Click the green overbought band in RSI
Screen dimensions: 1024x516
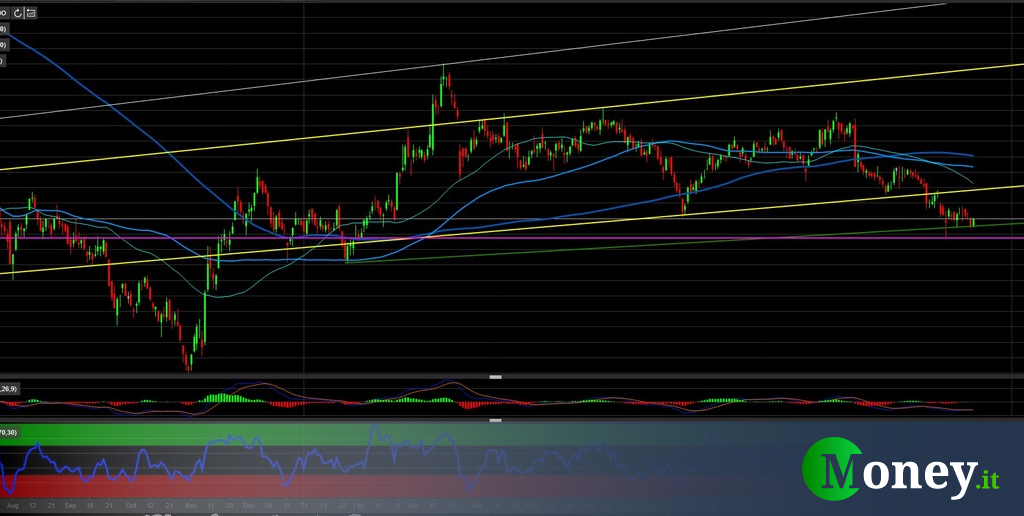point(300,434)
